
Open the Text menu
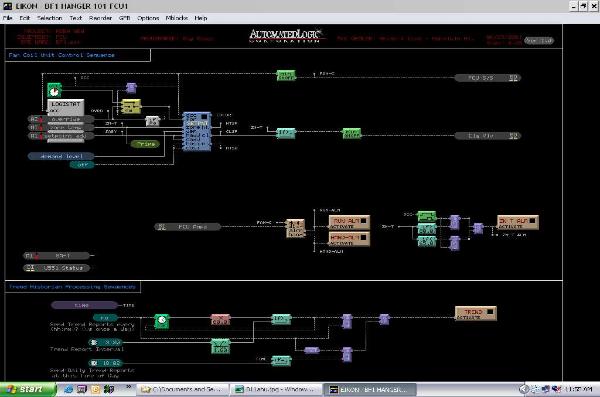[x=76, y=18]
